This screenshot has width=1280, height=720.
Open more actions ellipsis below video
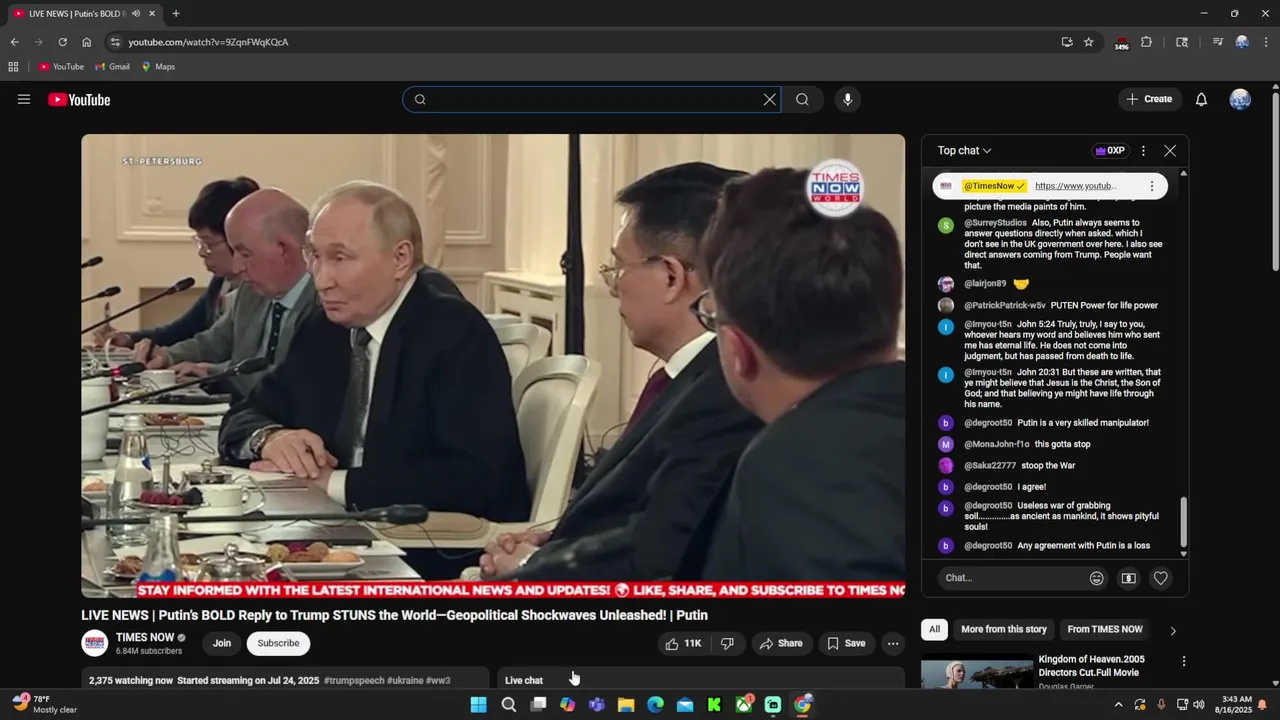[x=893, y=643]
